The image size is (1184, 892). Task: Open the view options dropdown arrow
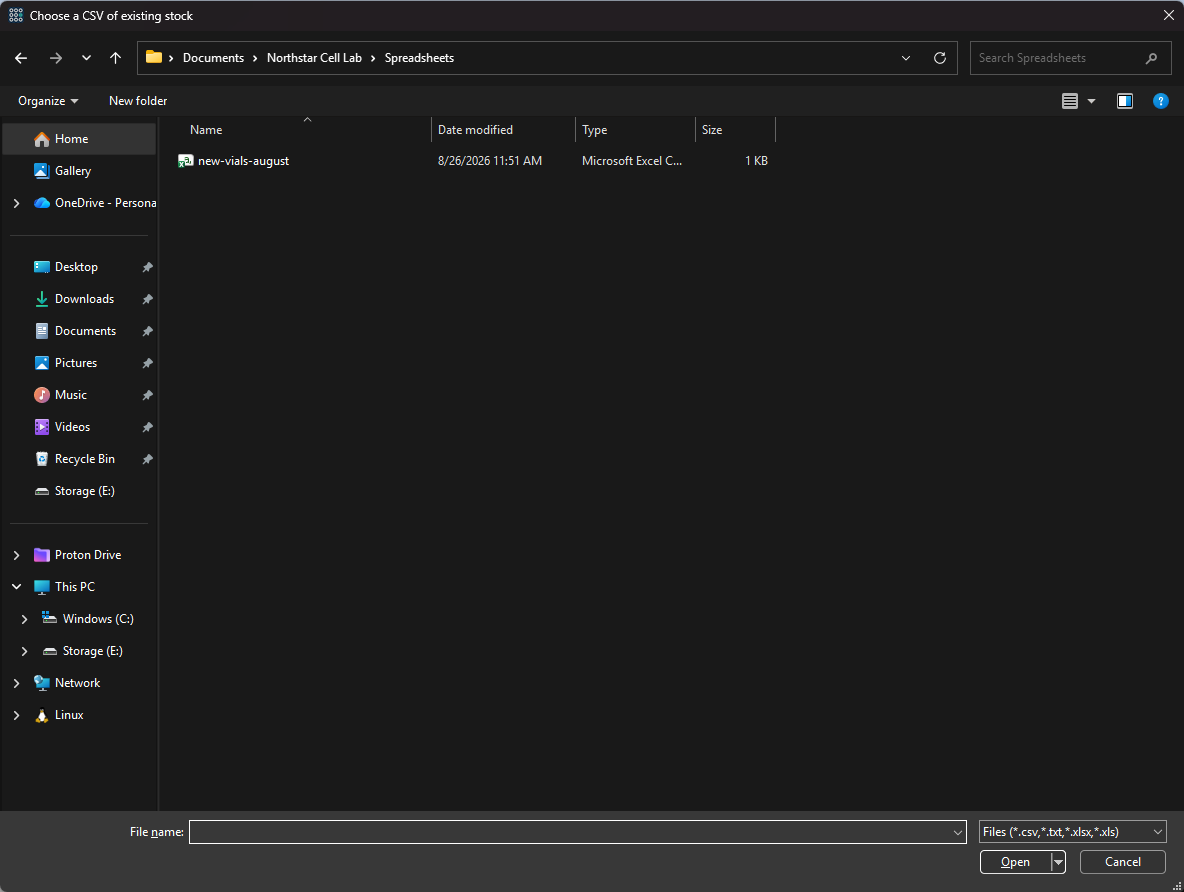(x=1091, y=101)
